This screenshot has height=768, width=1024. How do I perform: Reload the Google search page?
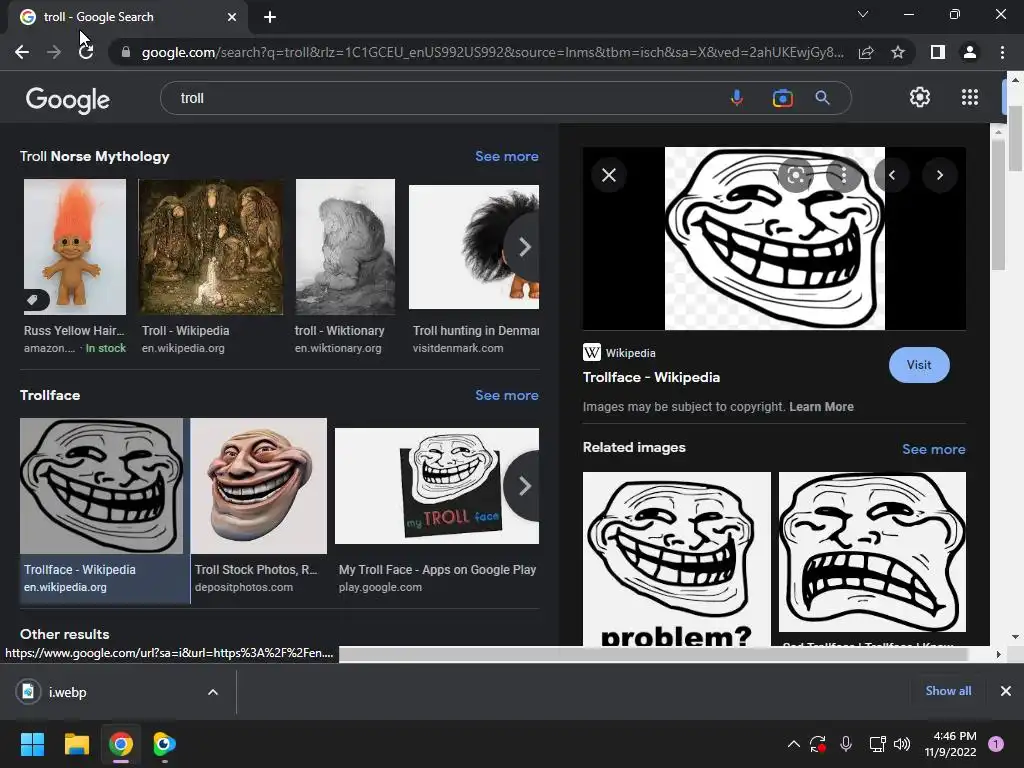click(x=86, y=52)
